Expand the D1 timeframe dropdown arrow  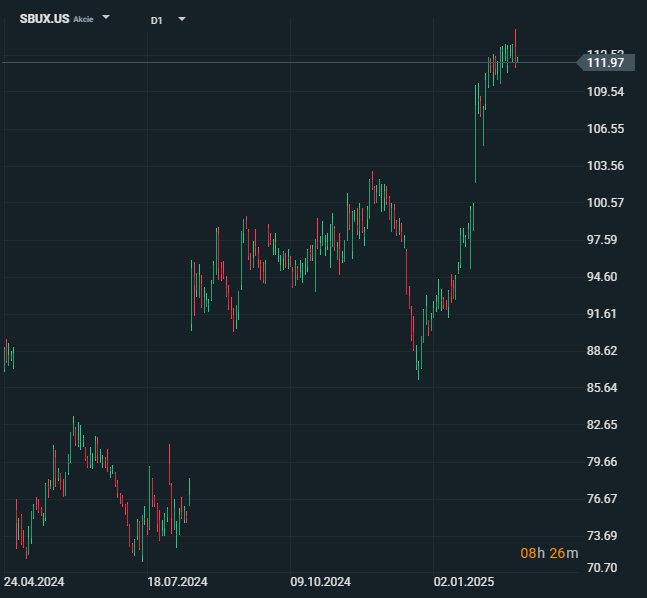[182, 19]
